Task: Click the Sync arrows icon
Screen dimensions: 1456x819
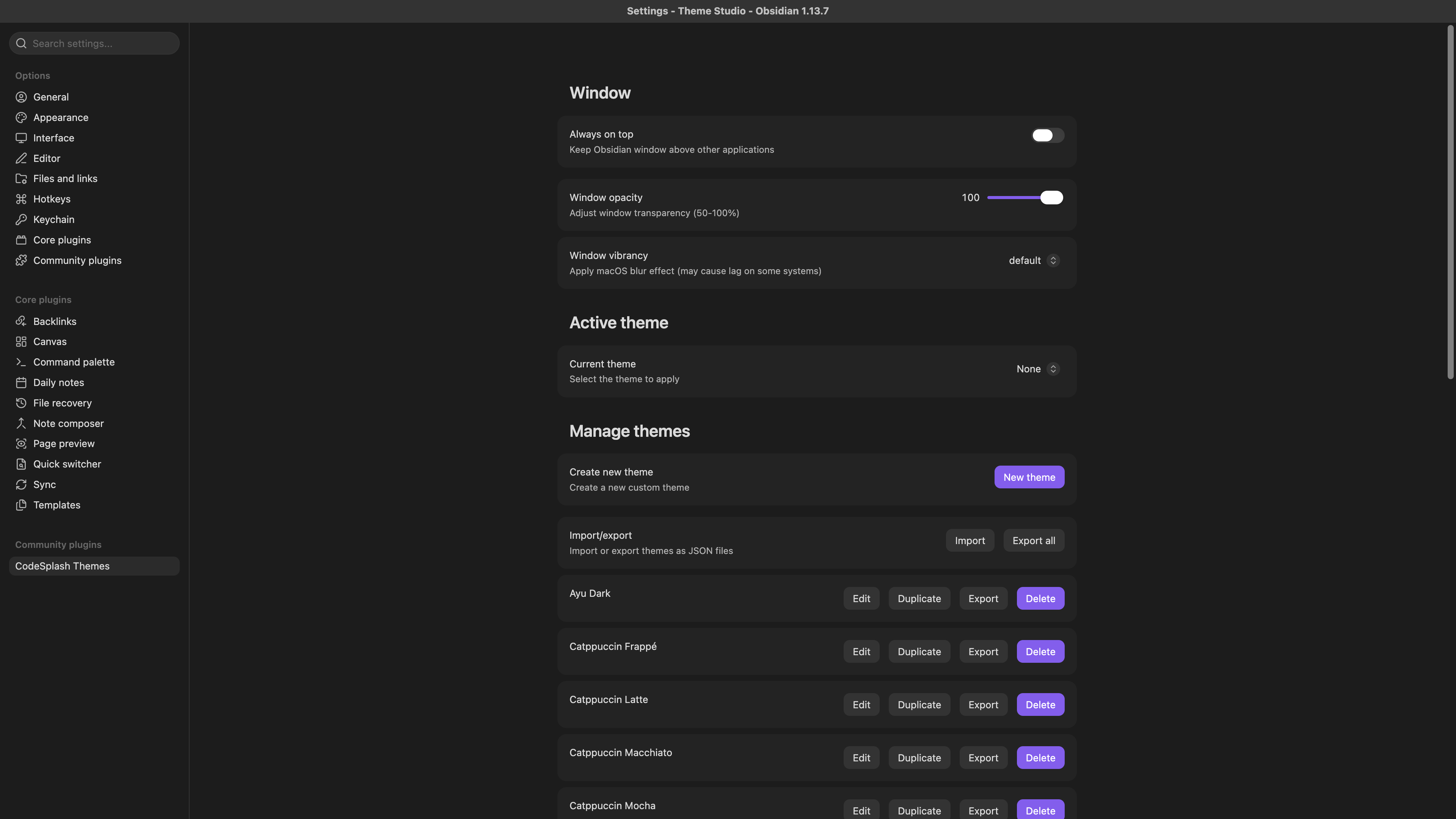Action: (21, 485)
